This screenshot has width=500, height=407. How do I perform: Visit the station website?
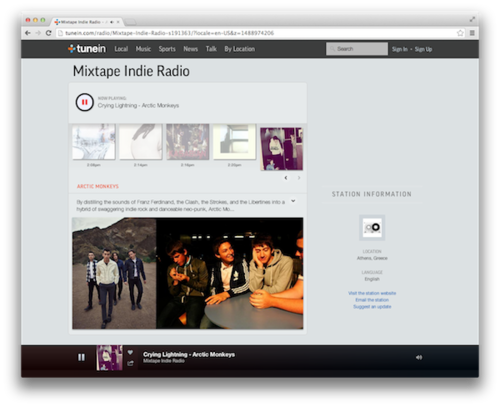pyautogui.click(x=372, y=293)
